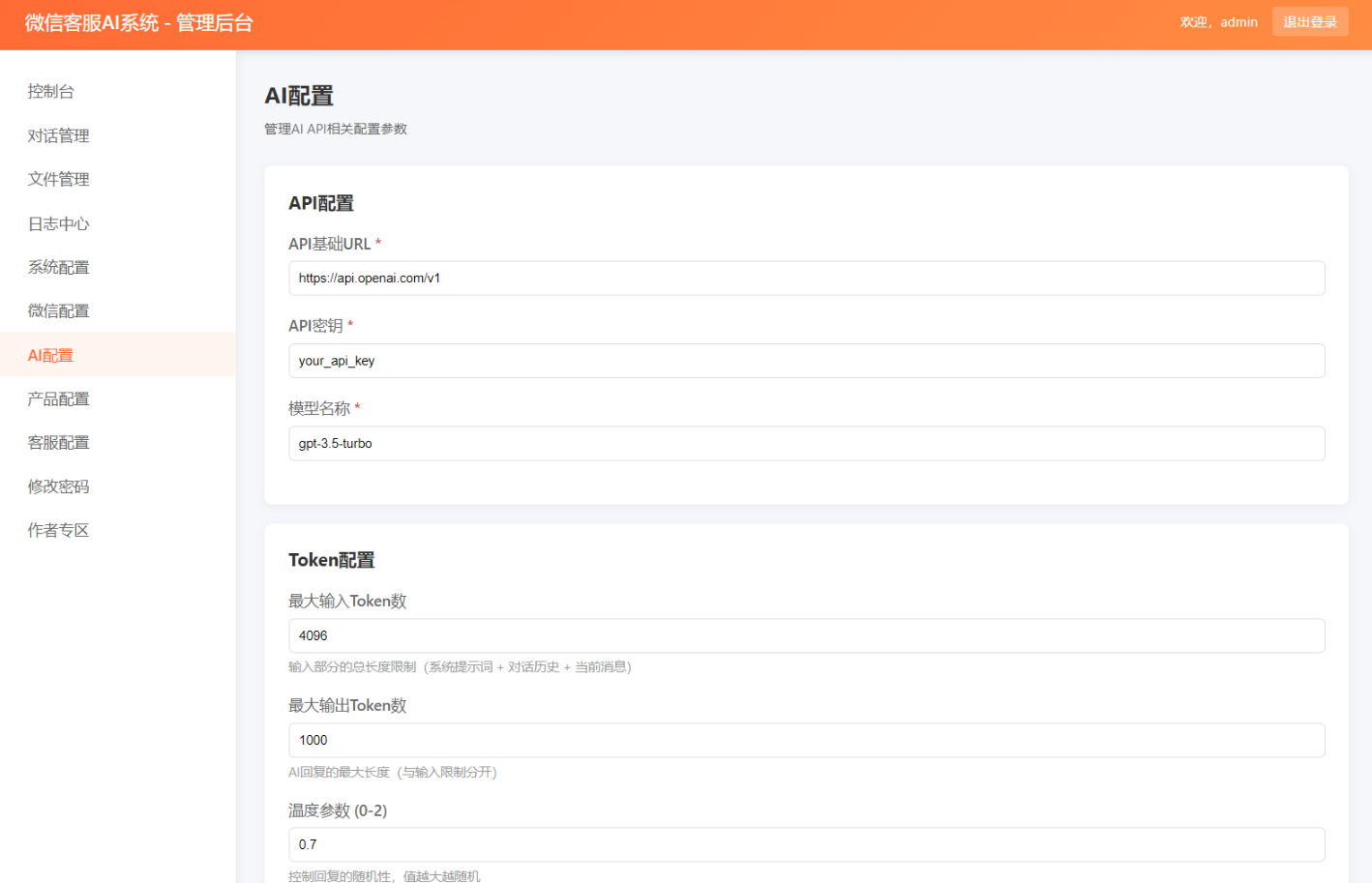Open 控制台 in the sidebar
Screen dimensions: 1372x883
coord(51,92)
